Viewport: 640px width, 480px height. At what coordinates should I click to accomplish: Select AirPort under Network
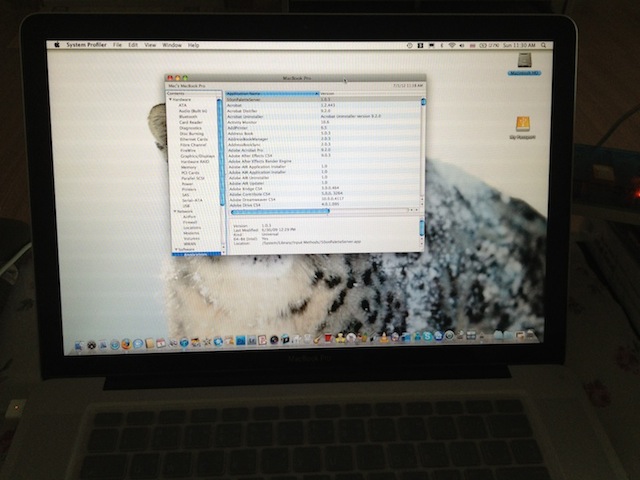point(190,217)
